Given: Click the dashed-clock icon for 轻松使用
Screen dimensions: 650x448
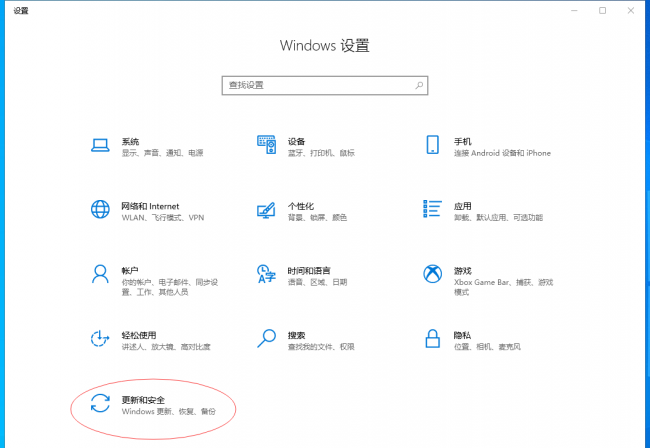Looking at the screenshot, I should (100, 339).
